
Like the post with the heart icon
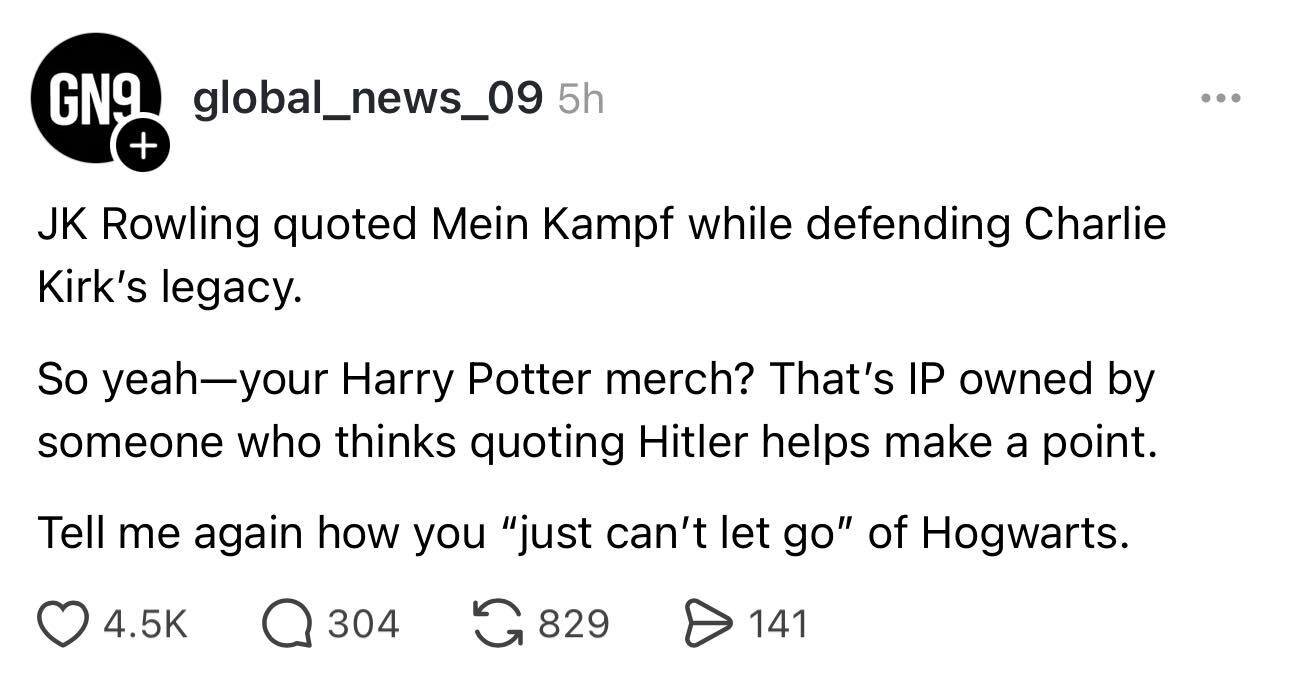coord(62,624)
